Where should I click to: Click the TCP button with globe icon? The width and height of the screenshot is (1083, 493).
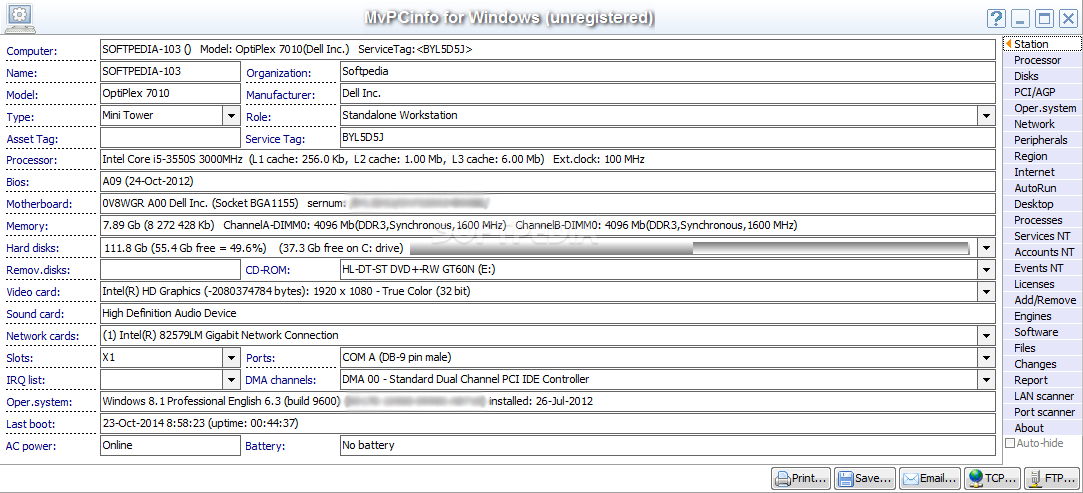coord(993,477)
